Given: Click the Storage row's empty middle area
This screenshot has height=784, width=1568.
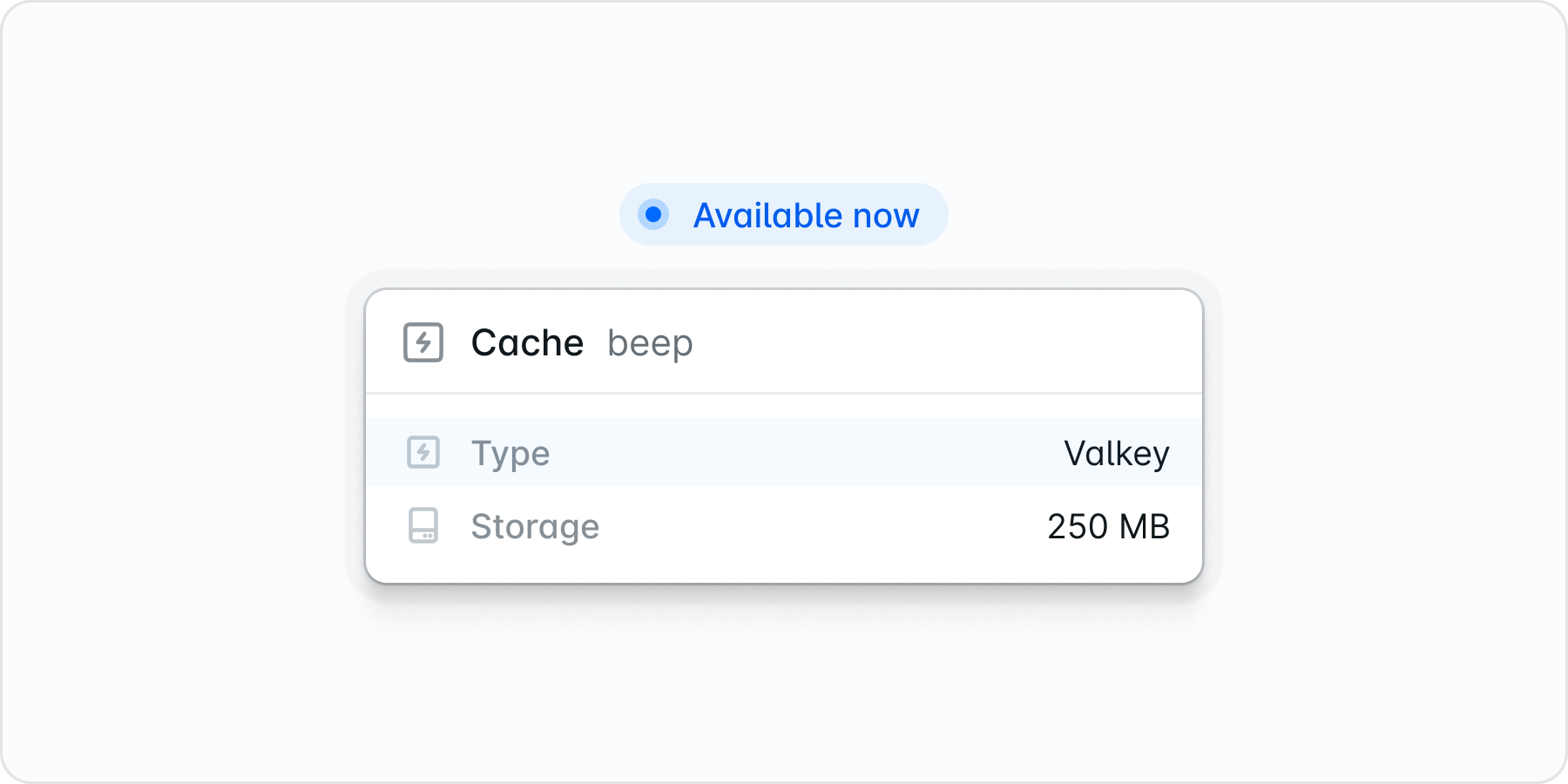Looking at the screenshot, I should pyautogui.click(x=819, y=526).
